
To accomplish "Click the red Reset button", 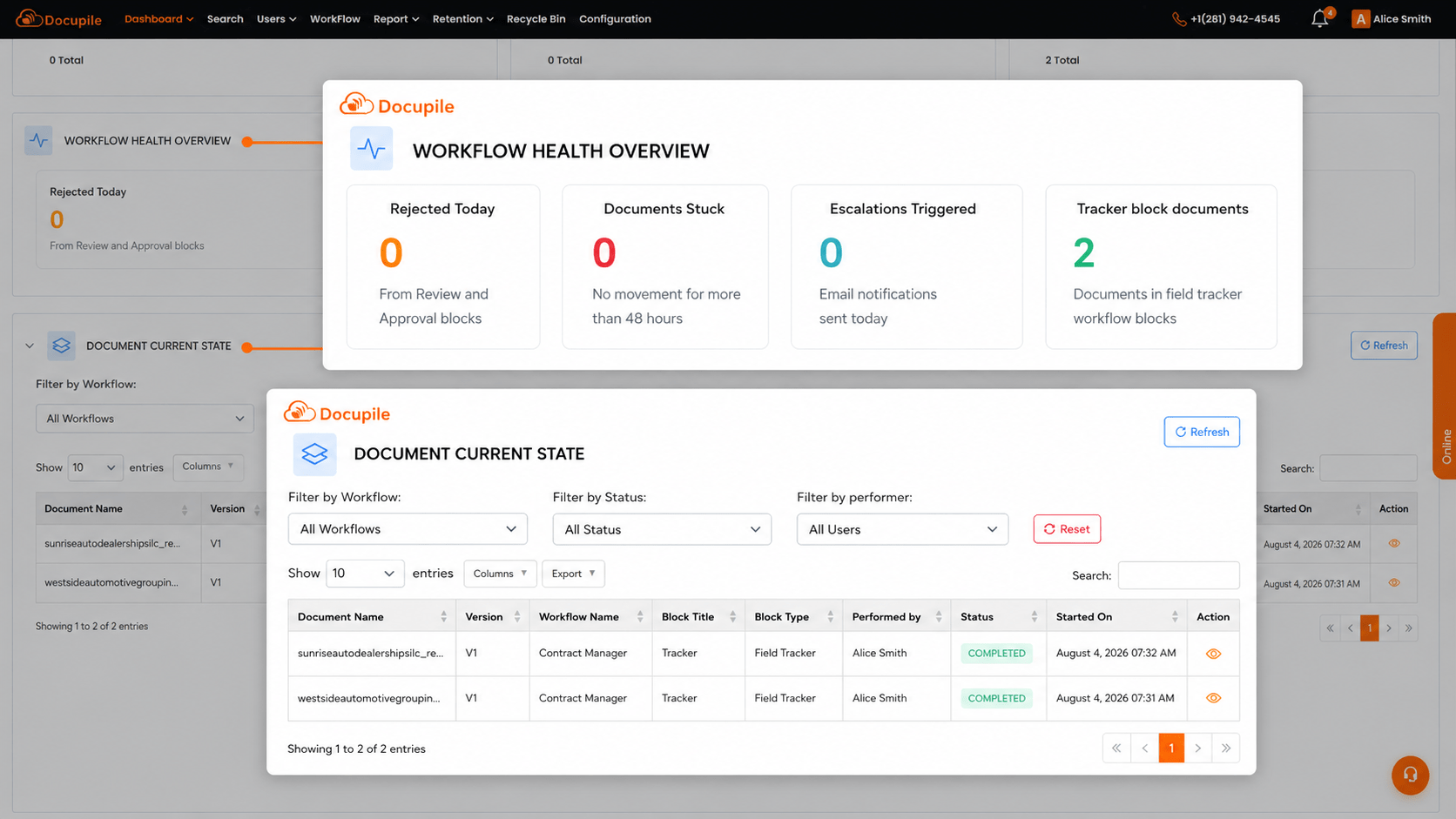I will point(1067,529).
